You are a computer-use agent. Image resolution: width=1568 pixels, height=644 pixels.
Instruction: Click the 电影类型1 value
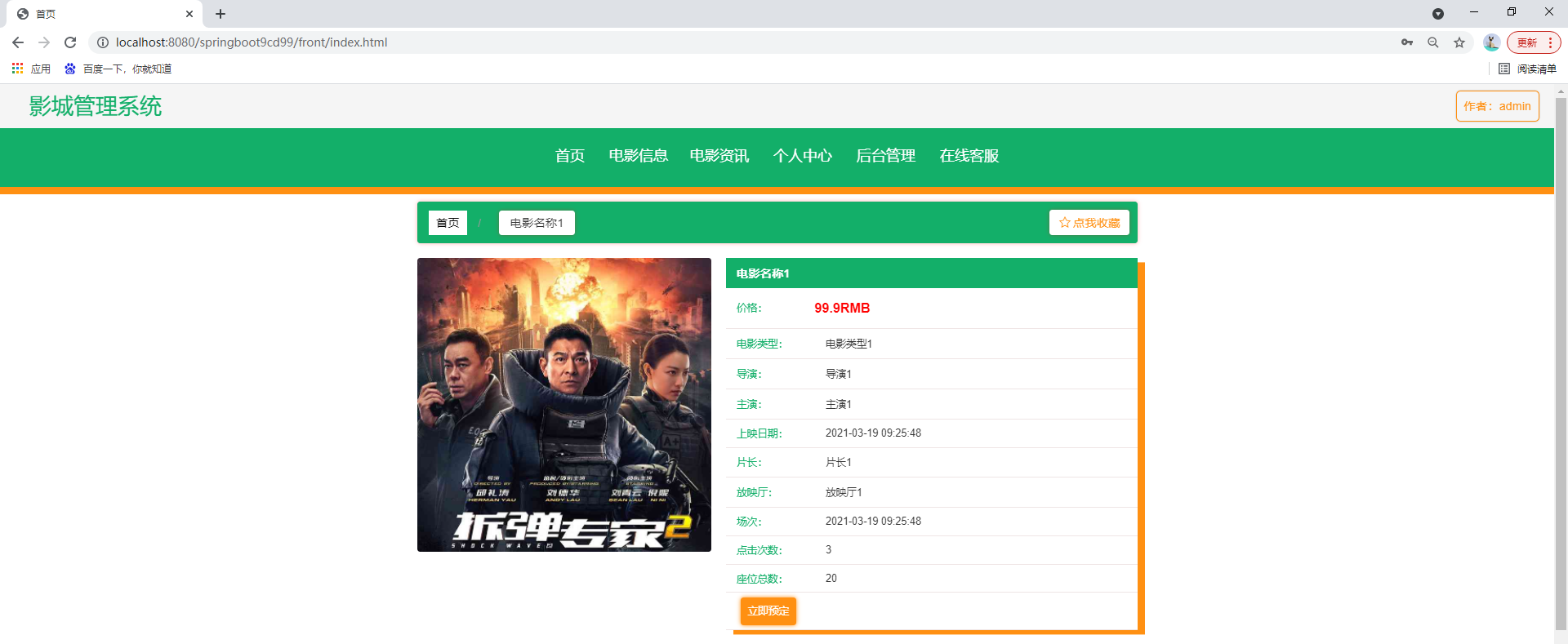point(849,344)
